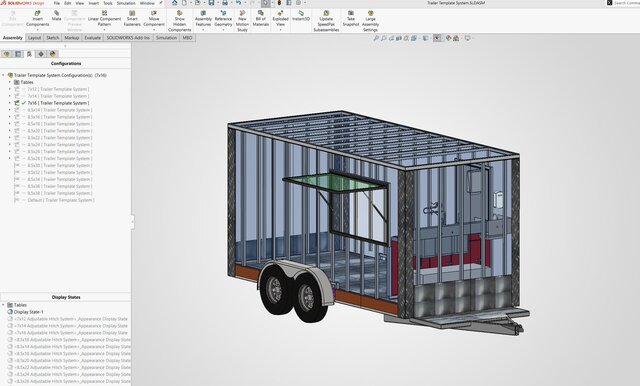Expand the active 7x16 configuration node
Screen dimensions: 640x386
point(10,103)
